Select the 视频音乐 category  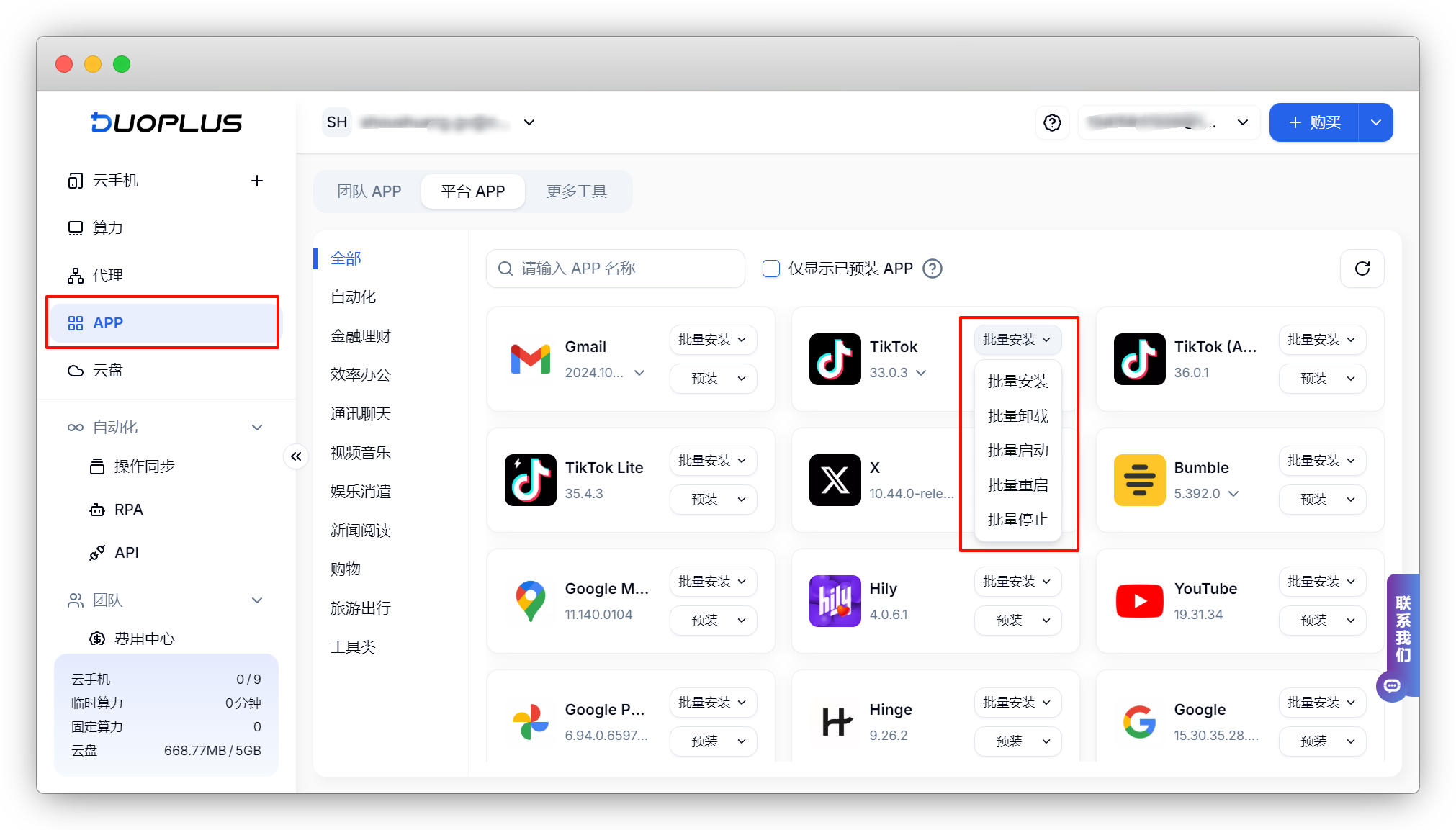tap(361, 453)
